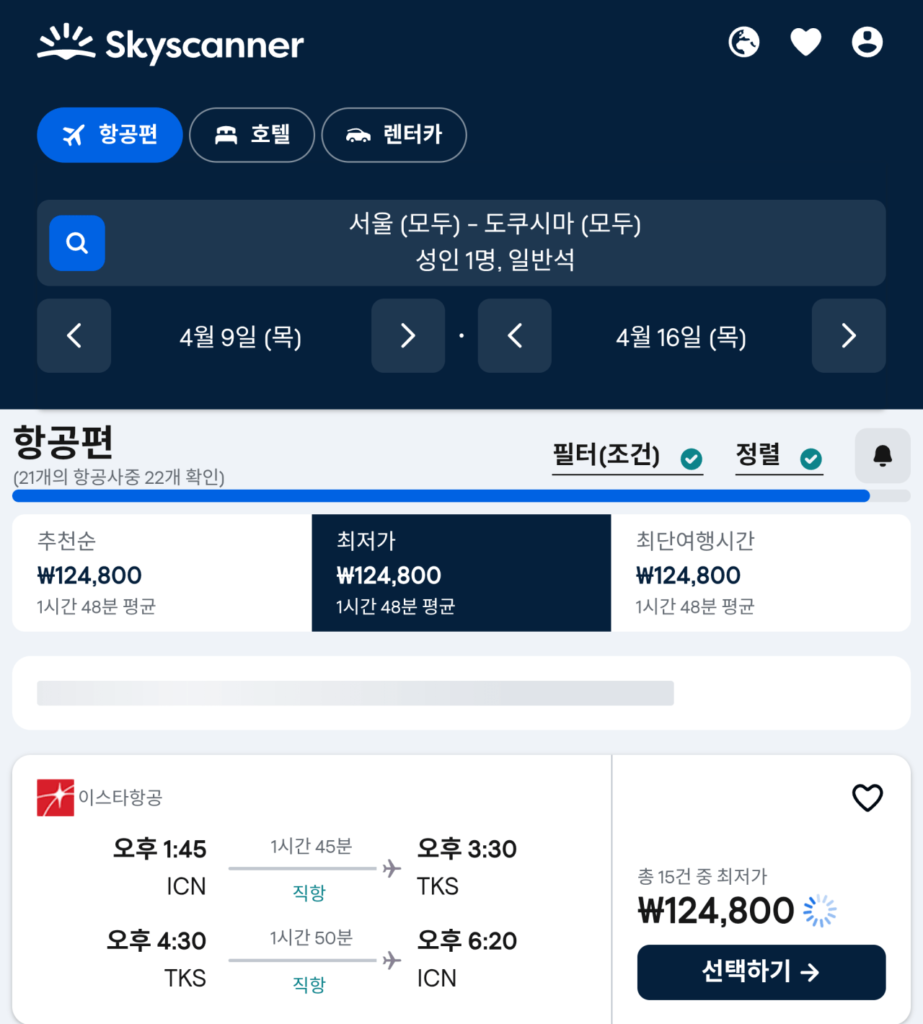The width and height of the screenshot is (923, 1024).
Task: Open the 필터(조건) filter options
Action: (x=627, y=456)
